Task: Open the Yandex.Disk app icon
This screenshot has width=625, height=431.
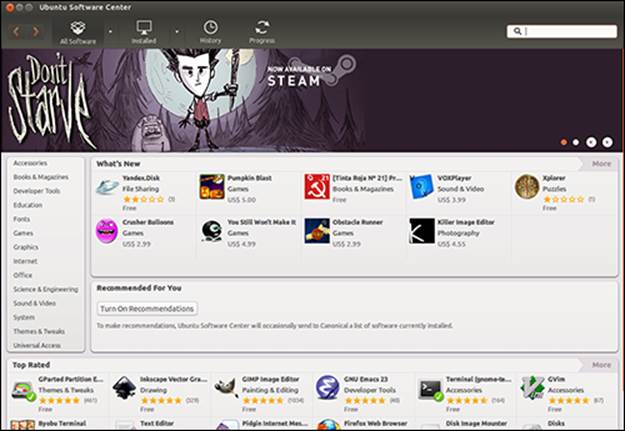Action: click(x=107, y=187)
